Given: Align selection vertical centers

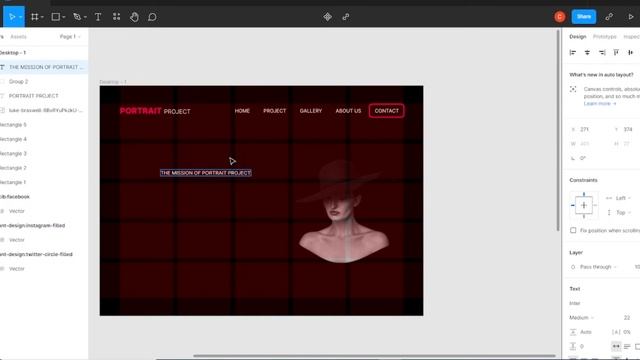Looking at the screenshot, I should coord(631,53).
